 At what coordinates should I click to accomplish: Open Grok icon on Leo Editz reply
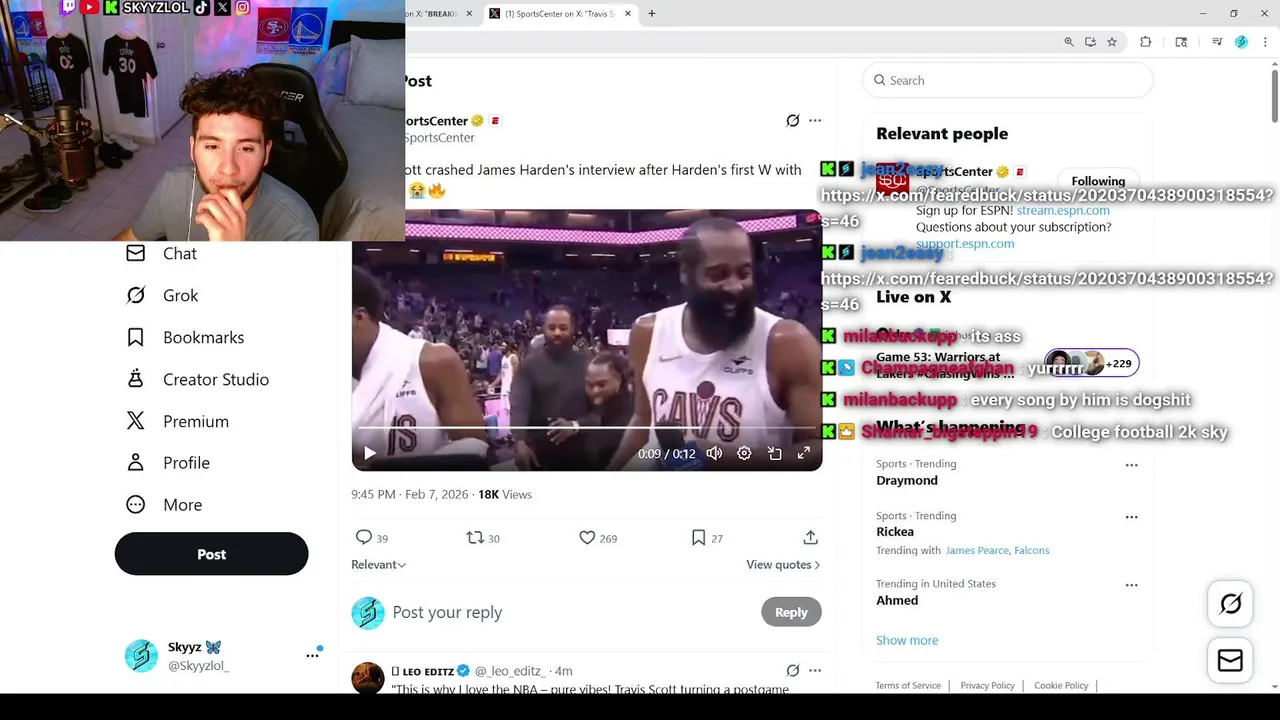click(793, 670)
